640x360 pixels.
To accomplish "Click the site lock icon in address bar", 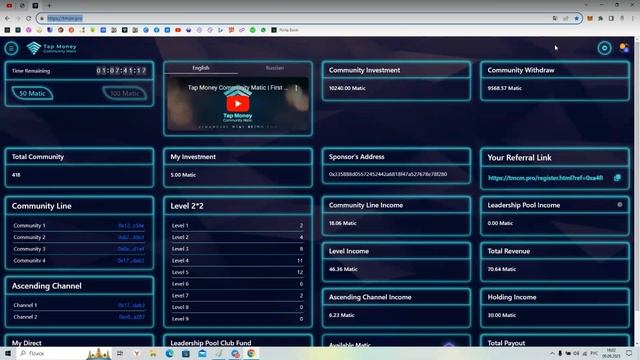I will coord(42,18).
